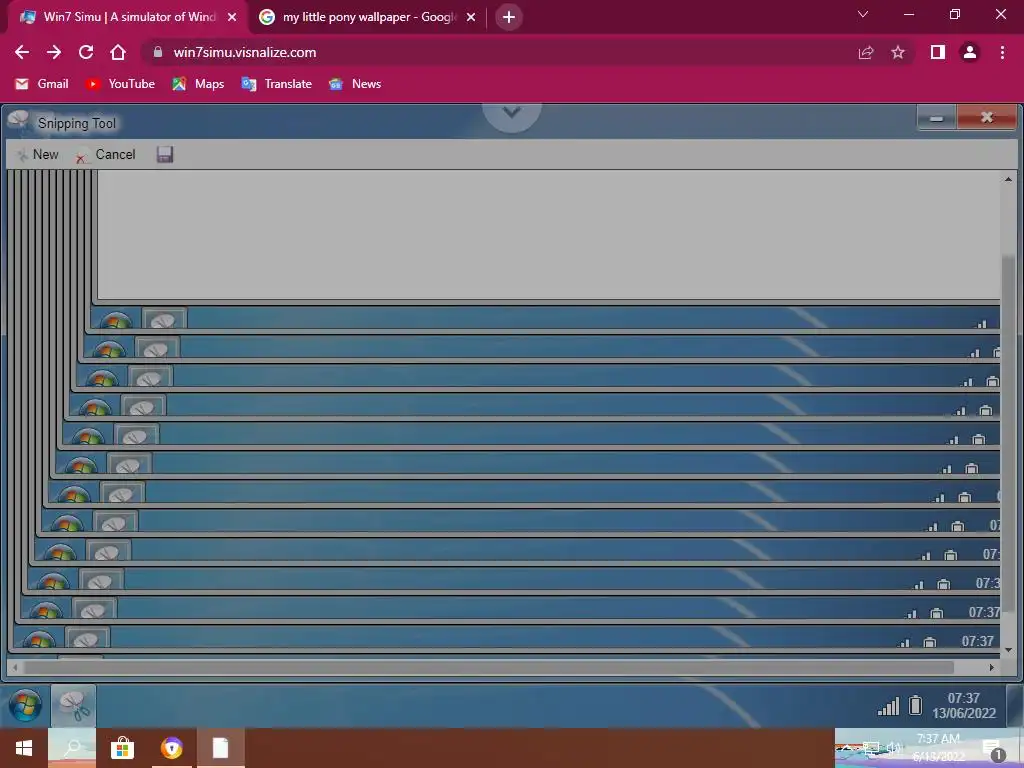
Task: Close the Win7 Simu tab
Action: pos(232,17)
